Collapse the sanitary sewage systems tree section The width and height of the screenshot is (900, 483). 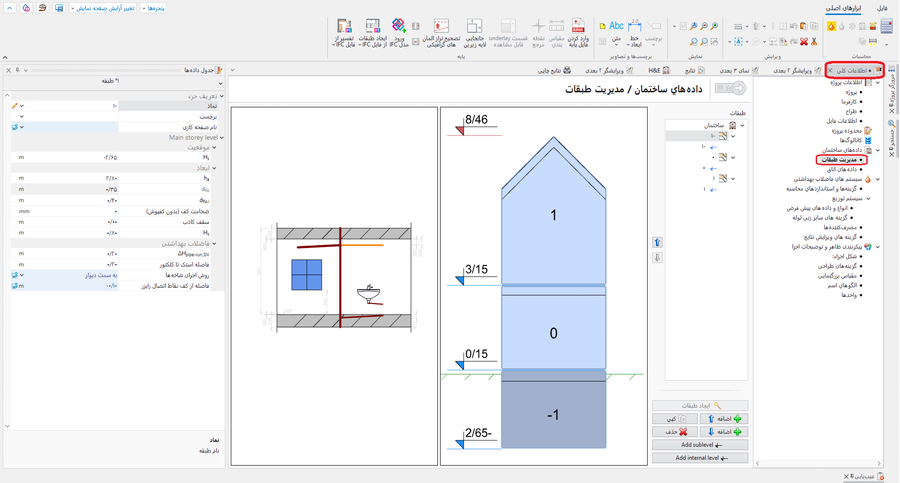876,180
